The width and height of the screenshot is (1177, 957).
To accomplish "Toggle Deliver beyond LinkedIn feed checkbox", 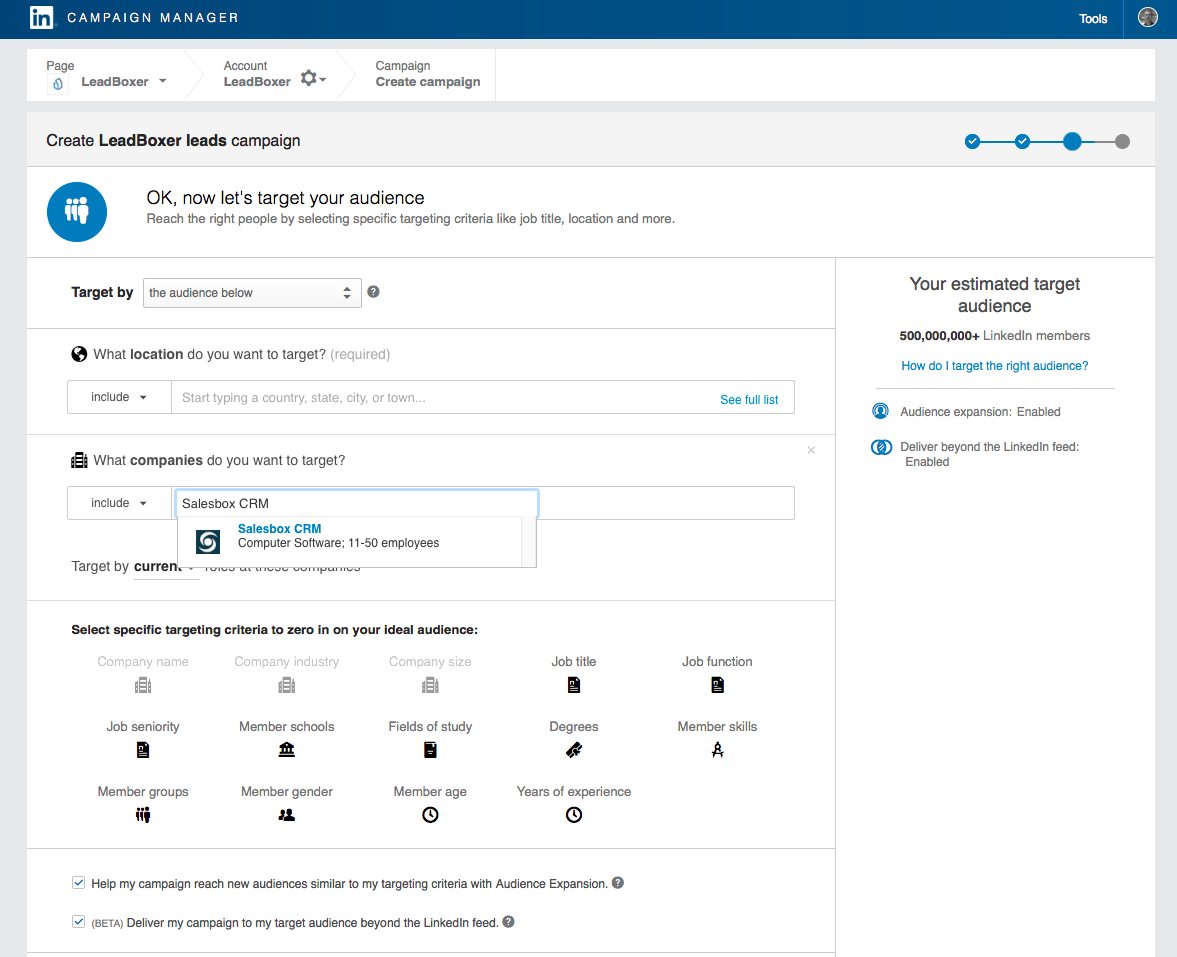I will 78,922.
